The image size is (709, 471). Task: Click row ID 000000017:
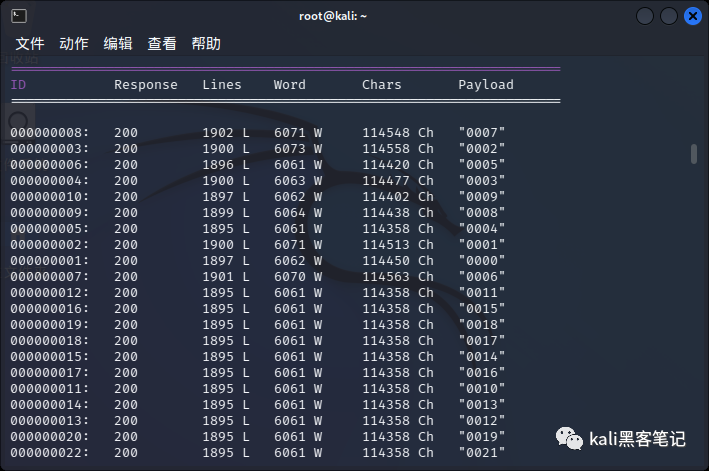[50, 372]
